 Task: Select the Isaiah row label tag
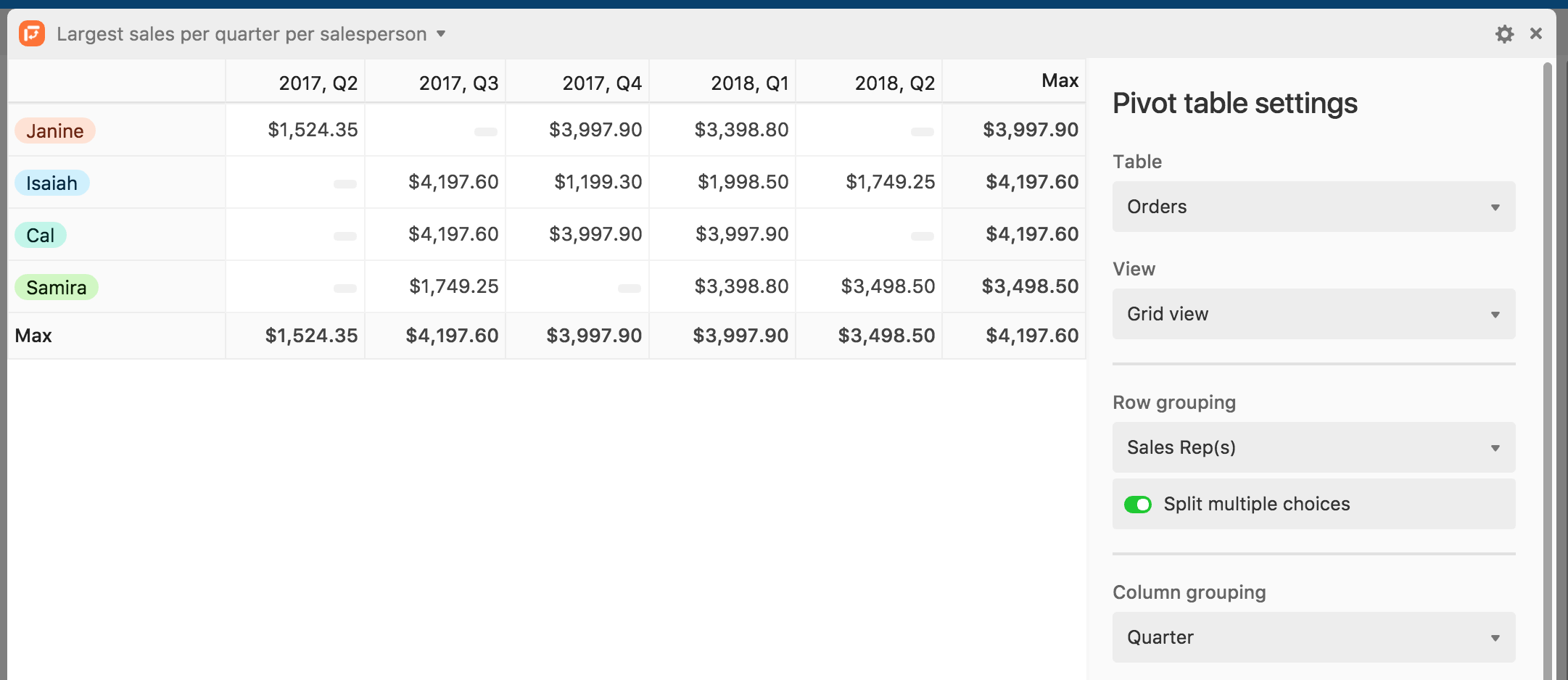click(51, 183)
